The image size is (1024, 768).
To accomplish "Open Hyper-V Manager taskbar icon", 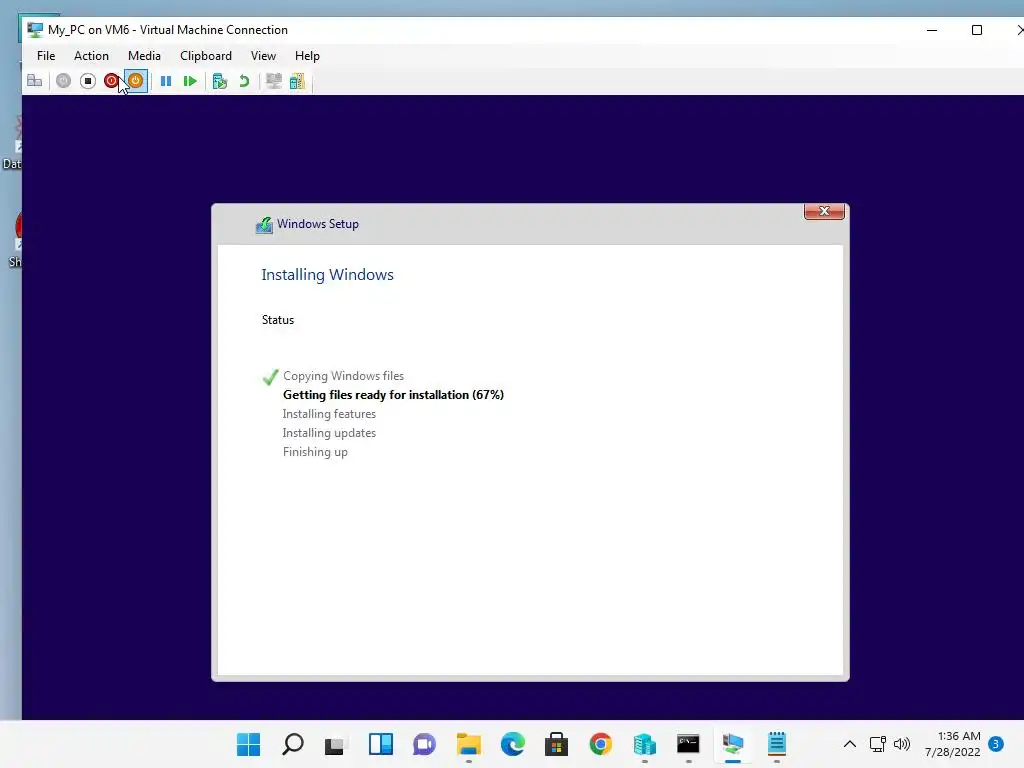I will 645,744.
